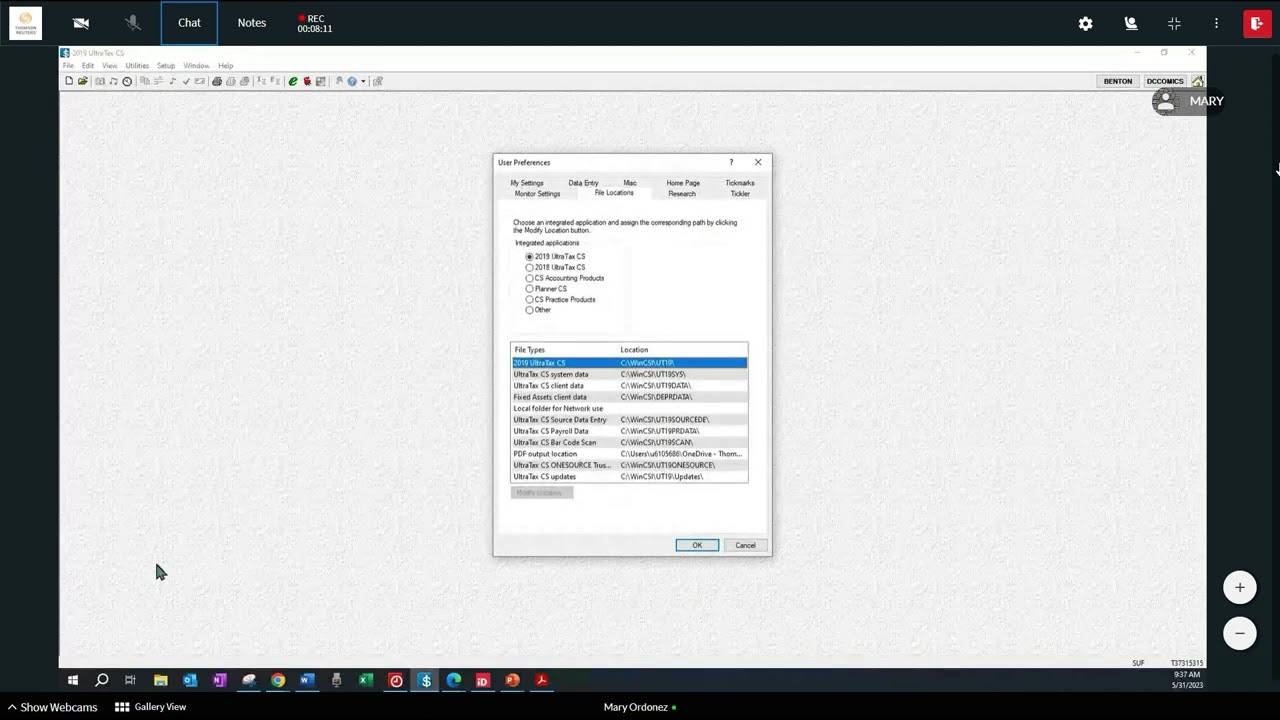The image size is (1280, 720).
Task: Zoom out with the minus button
Action: [x=1240, y=633]
